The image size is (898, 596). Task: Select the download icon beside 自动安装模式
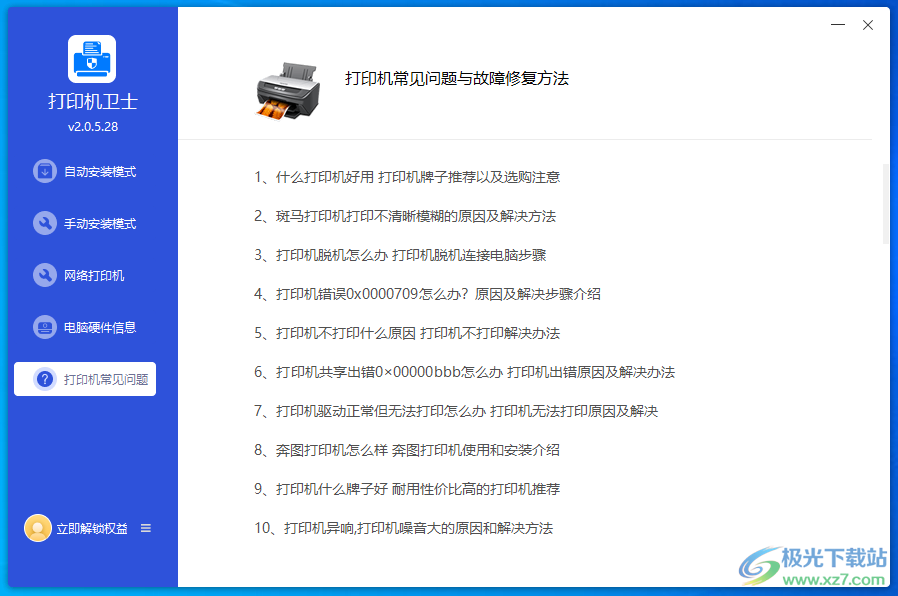(44, 171)
